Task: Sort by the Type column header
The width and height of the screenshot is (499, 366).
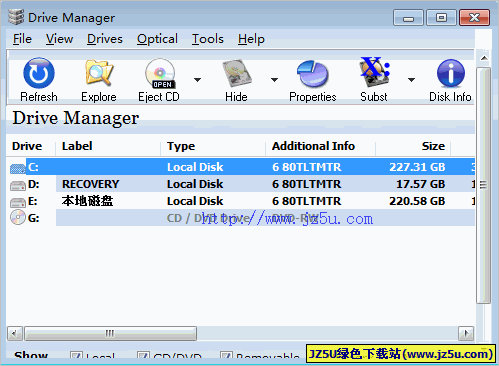Action: click(x=181, y=146)
